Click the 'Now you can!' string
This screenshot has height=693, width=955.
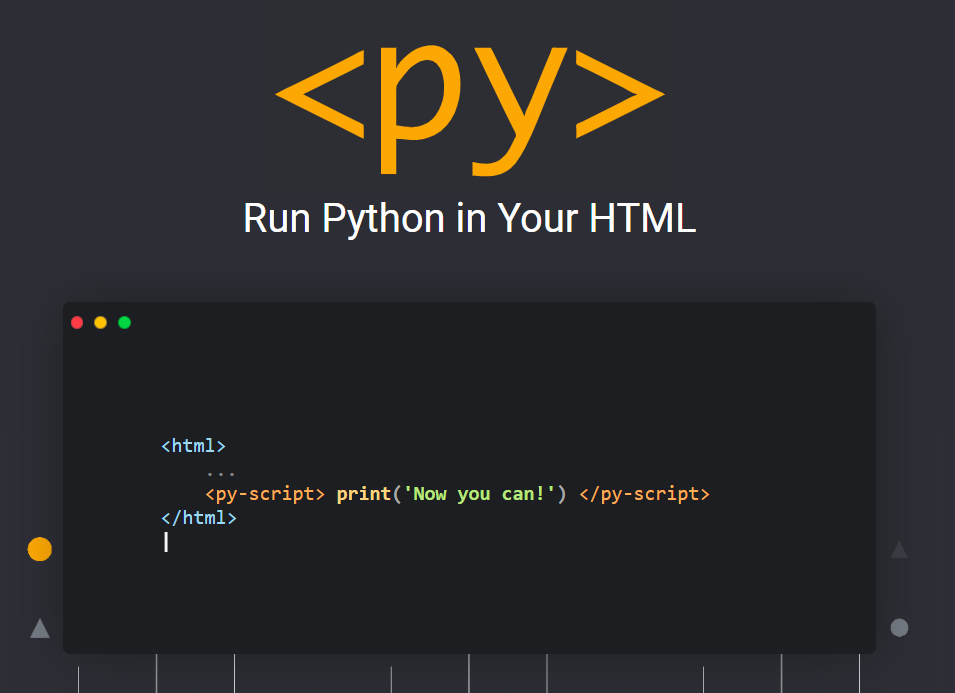(479, 494)
